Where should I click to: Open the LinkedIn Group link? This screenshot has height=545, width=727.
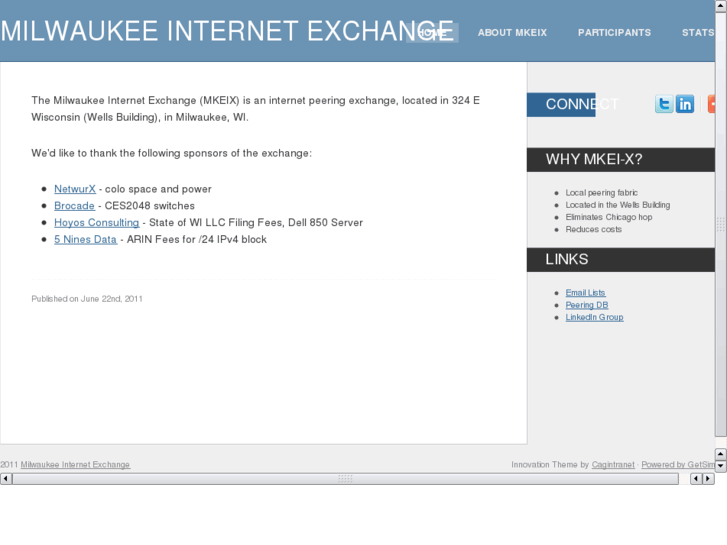[x=594, y=317]
